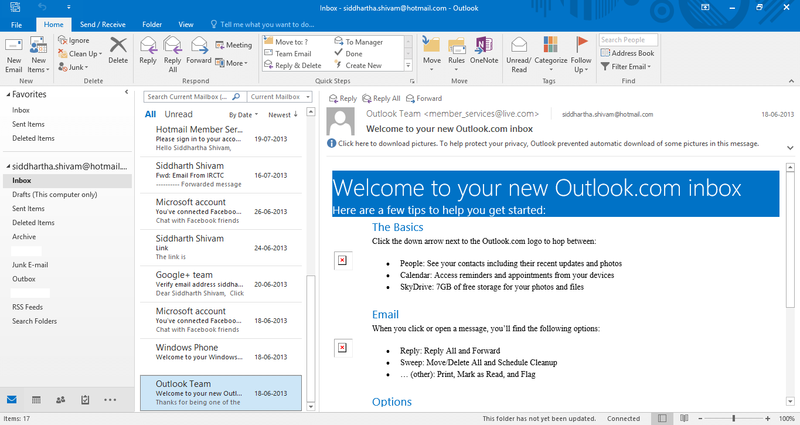This screenshot has height=425, width=800.
Task: Open the More respond options dropdown
Action: coord(231,63)
